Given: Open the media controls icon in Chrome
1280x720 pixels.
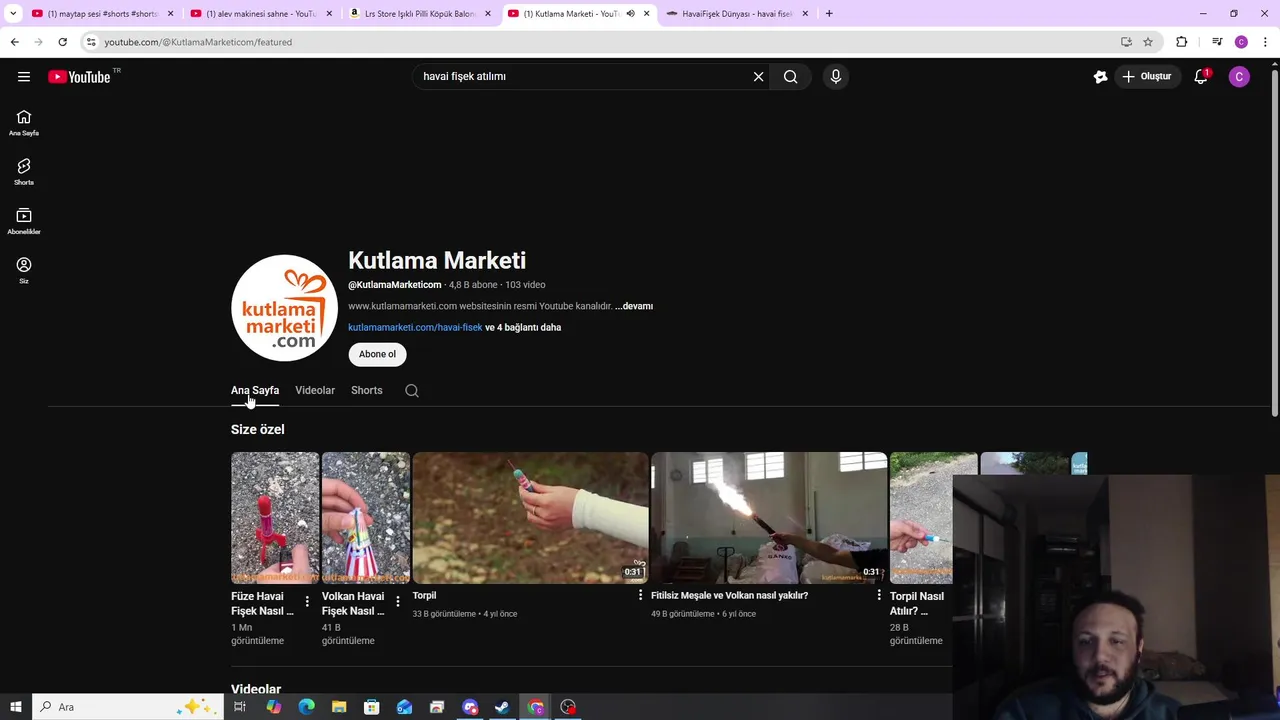Looking at the screenshot, I should 1217,42.
